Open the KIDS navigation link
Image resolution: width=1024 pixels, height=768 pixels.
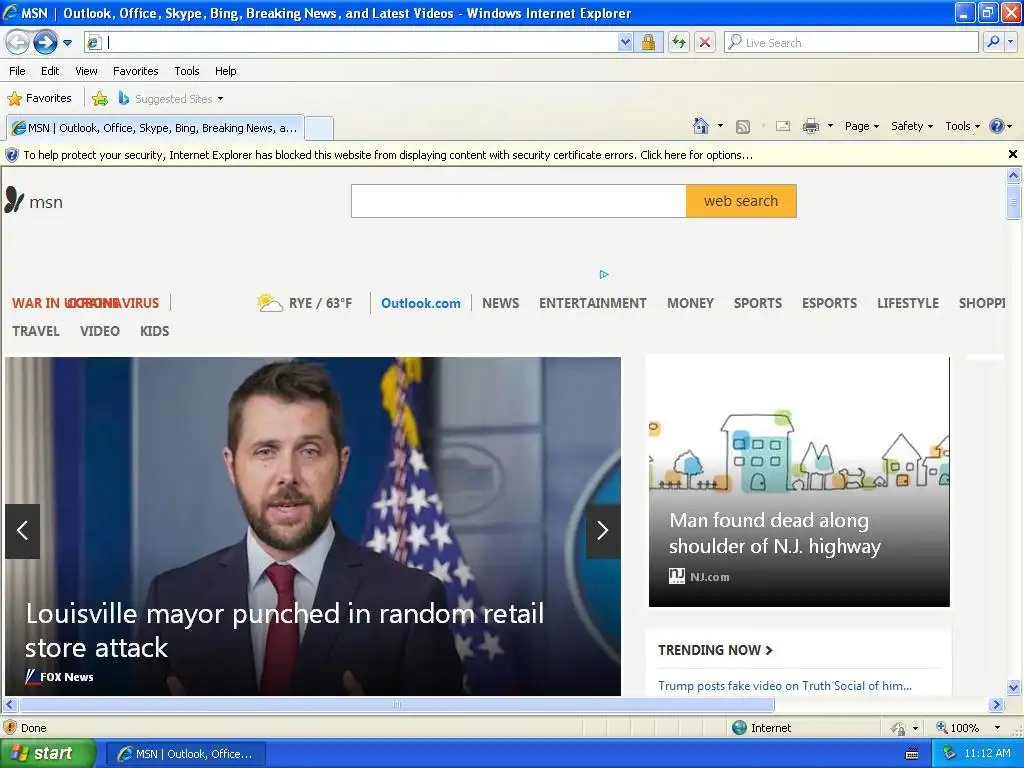tap(154, 331)
